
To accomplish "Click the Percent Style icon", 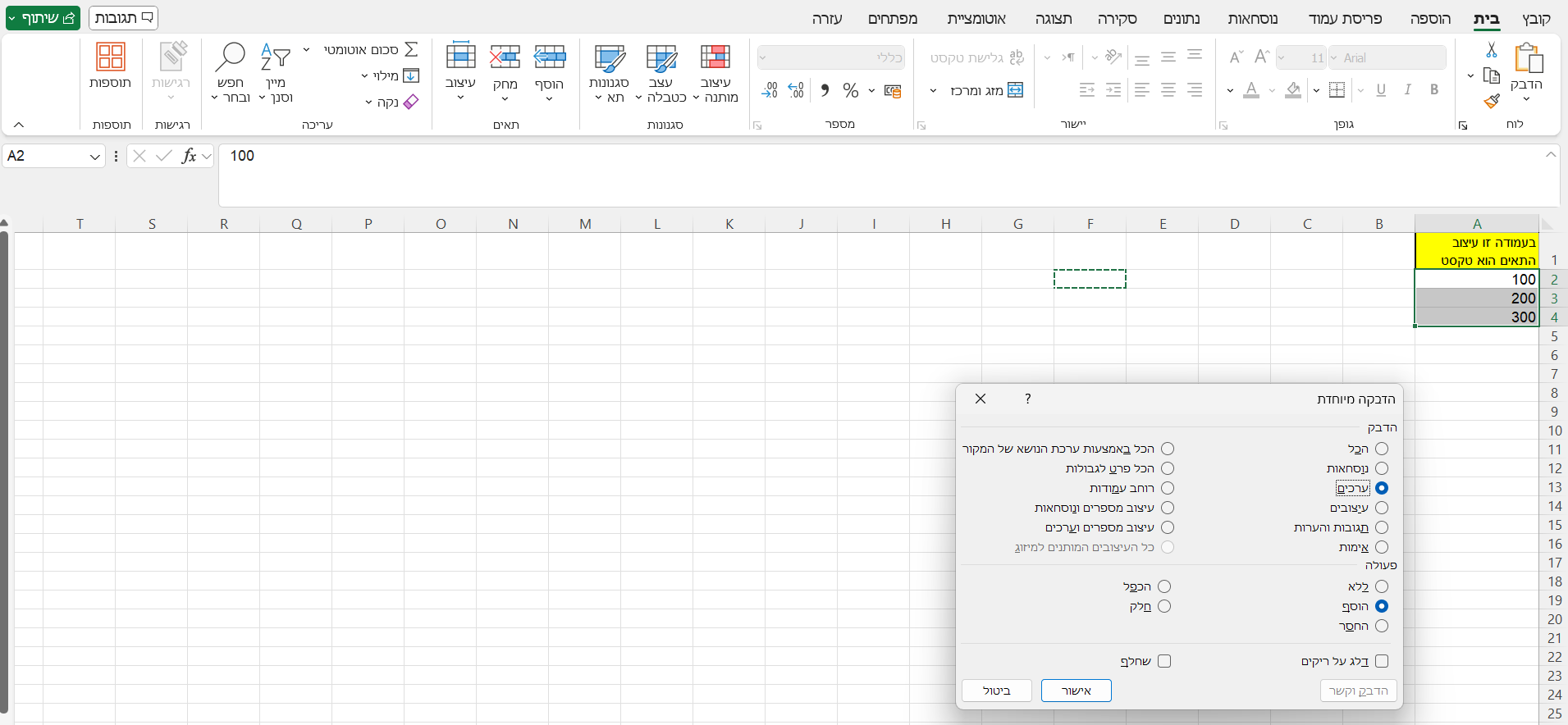I will [x=851, y=90].
